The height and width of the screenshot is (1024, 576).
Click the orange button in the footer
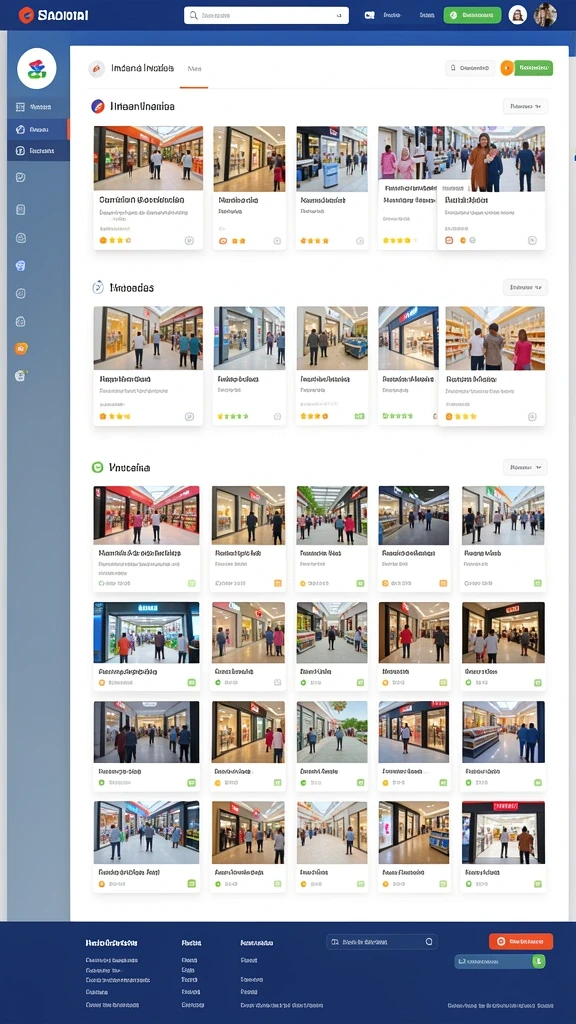(520, 941)
